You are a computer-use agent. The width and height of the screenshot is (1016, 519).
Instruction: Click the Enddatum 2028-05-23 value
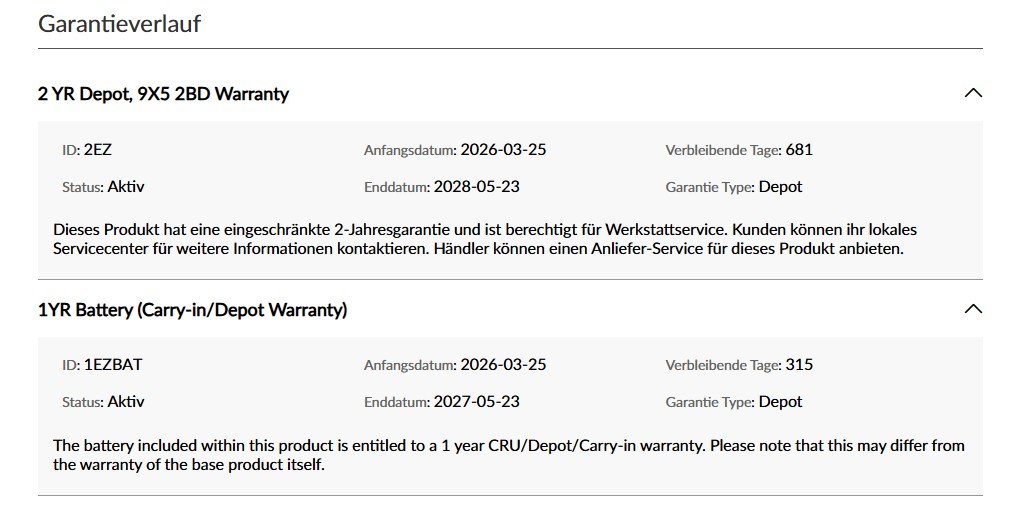click(476, 187)
